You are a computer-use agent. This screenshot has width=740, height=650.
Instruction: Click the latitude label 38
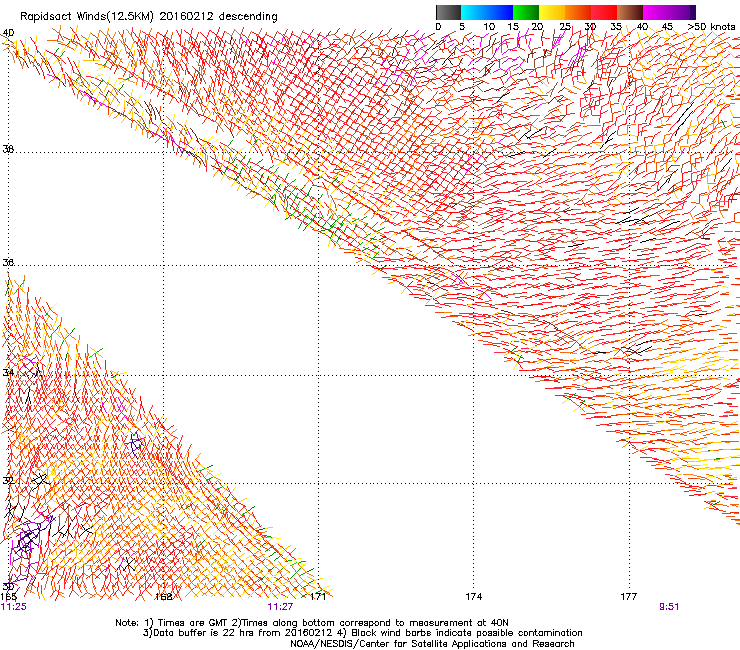click(8, 149)
